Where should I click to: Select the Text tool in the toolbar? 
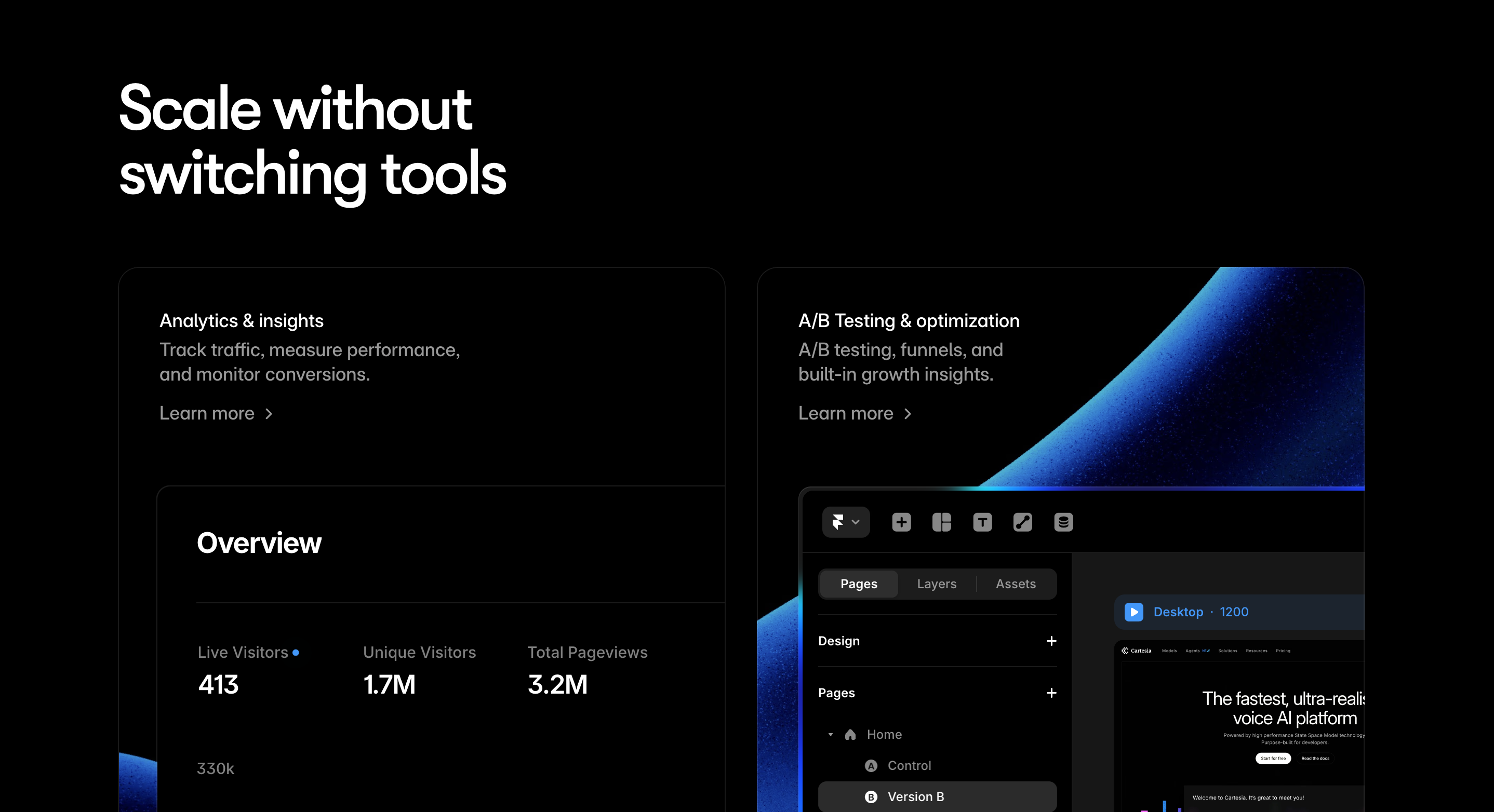982,522
